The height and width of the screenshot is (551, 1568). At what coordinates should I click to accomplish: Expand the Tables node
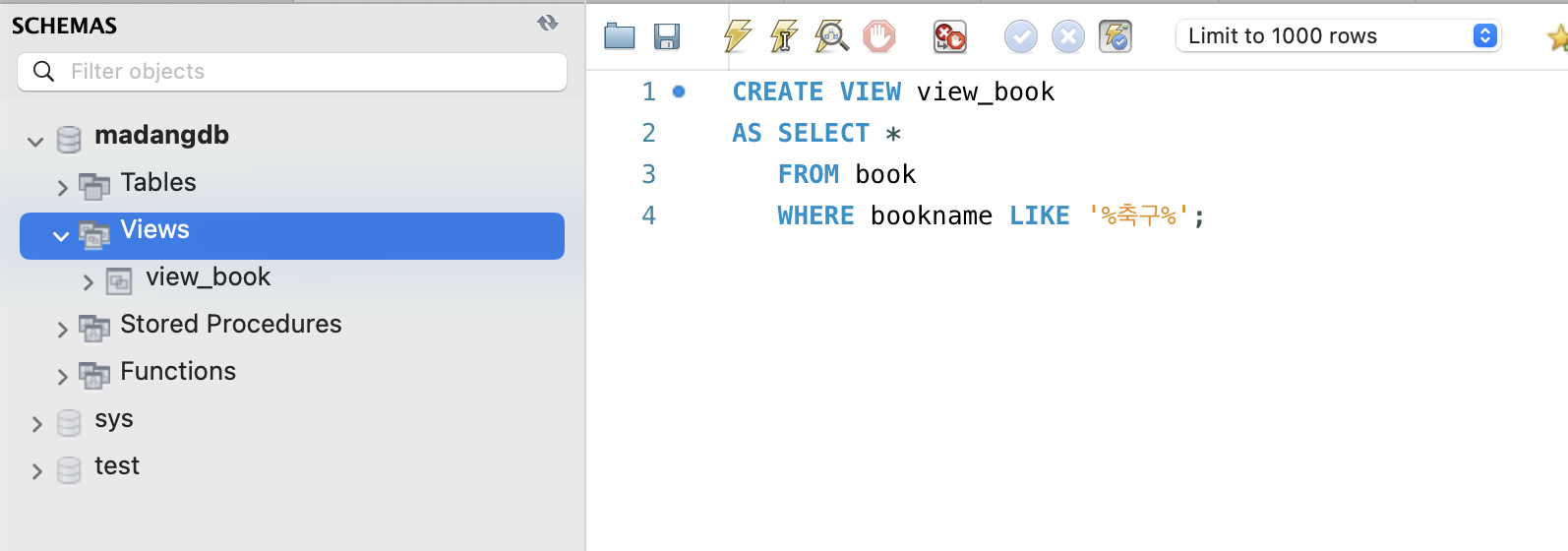click(x=62, y=187)
